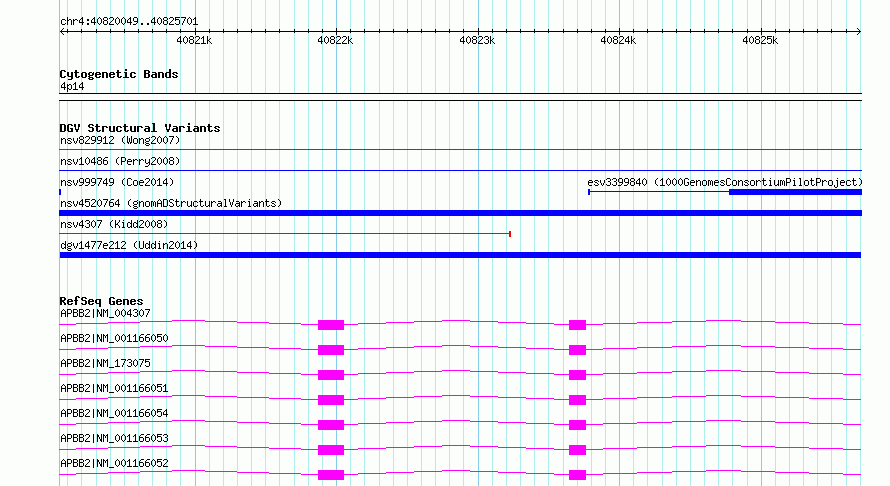Open variant nsv999749 (Coe2014) label
890x486 pixels.
click(117, 182)
